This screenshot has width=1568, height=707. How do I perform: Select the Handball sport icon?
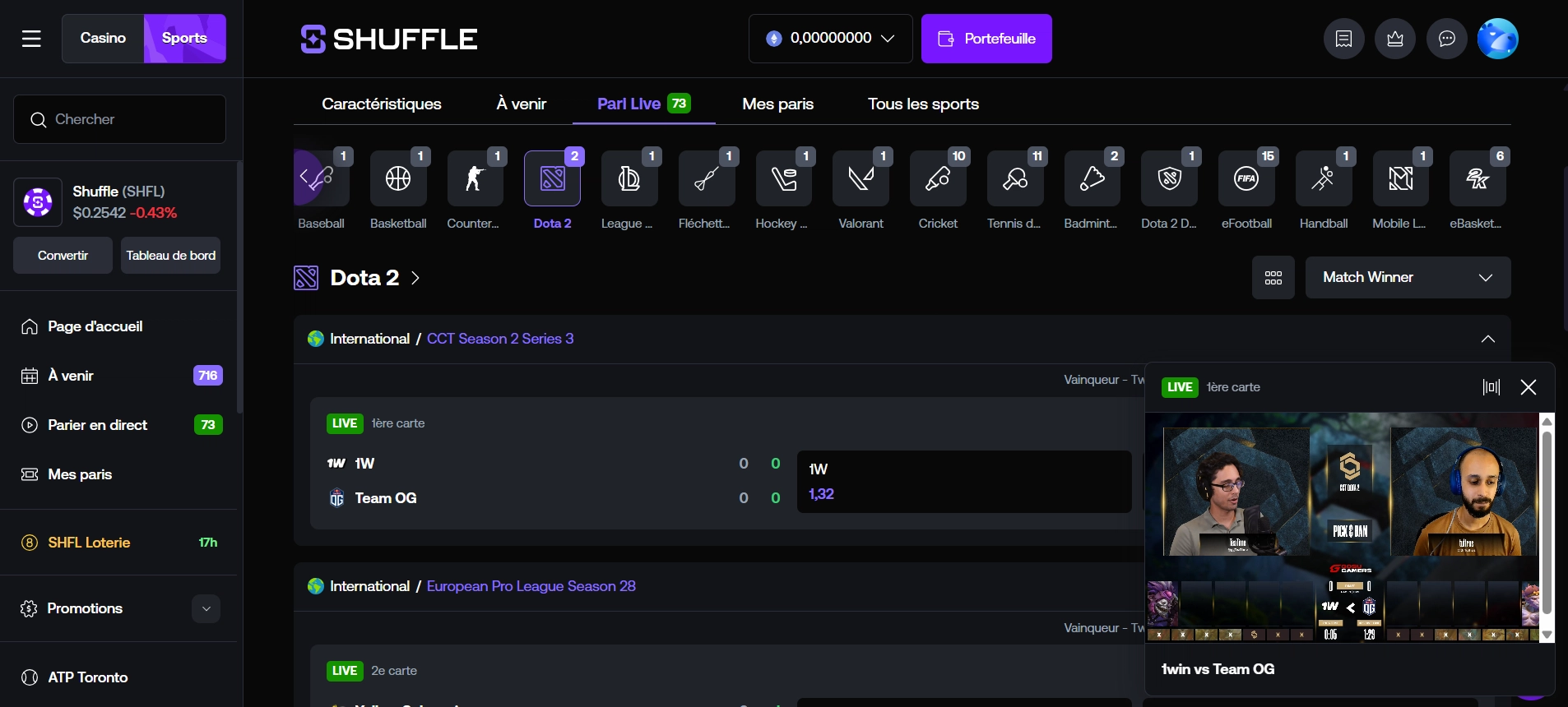(1324, 178)
